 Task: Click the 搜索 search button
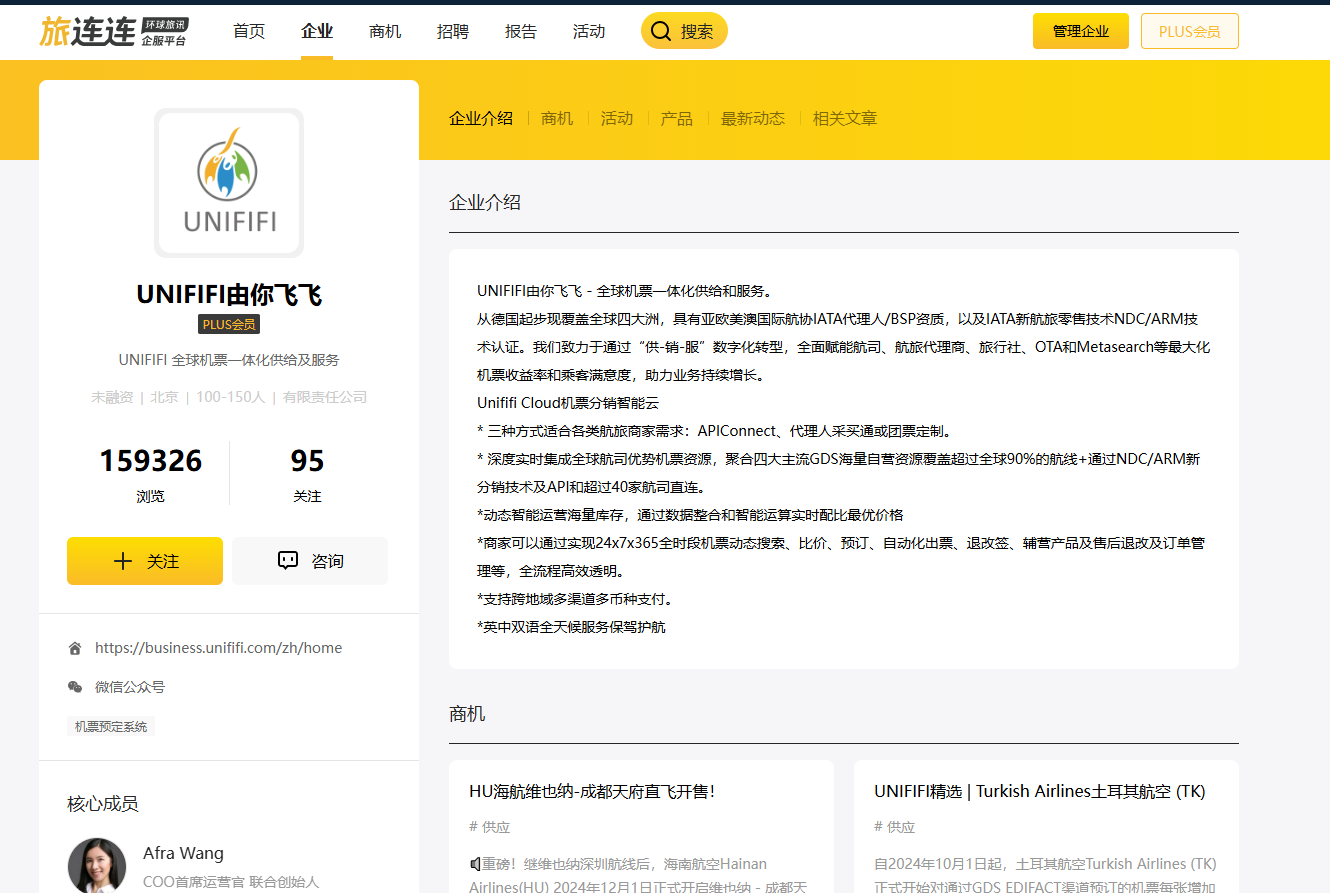pyautogui.click(x=684, y=31)
